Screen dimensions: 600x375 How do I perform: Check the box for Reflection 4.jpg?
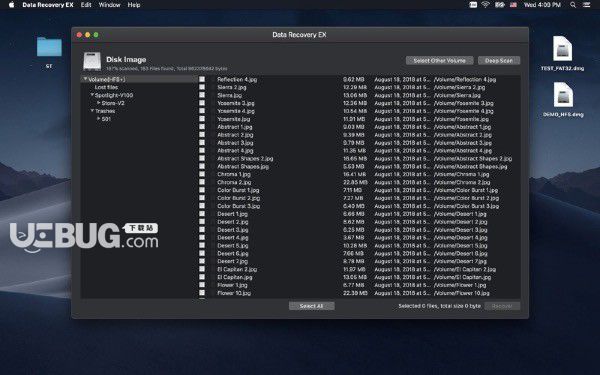202,79
